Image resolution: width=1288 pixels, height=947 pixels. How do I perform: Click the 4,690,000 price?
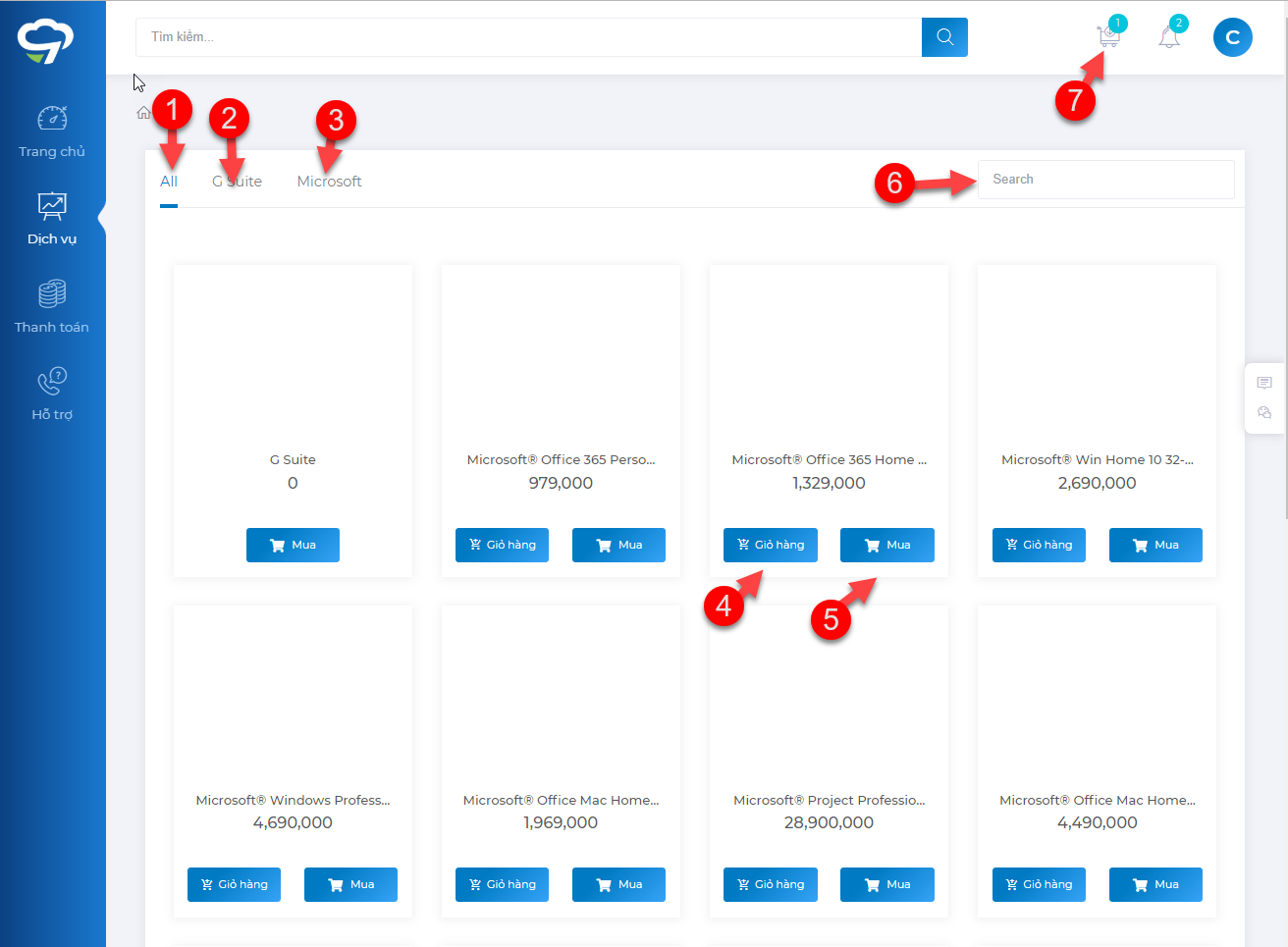[x=293, y=822]
